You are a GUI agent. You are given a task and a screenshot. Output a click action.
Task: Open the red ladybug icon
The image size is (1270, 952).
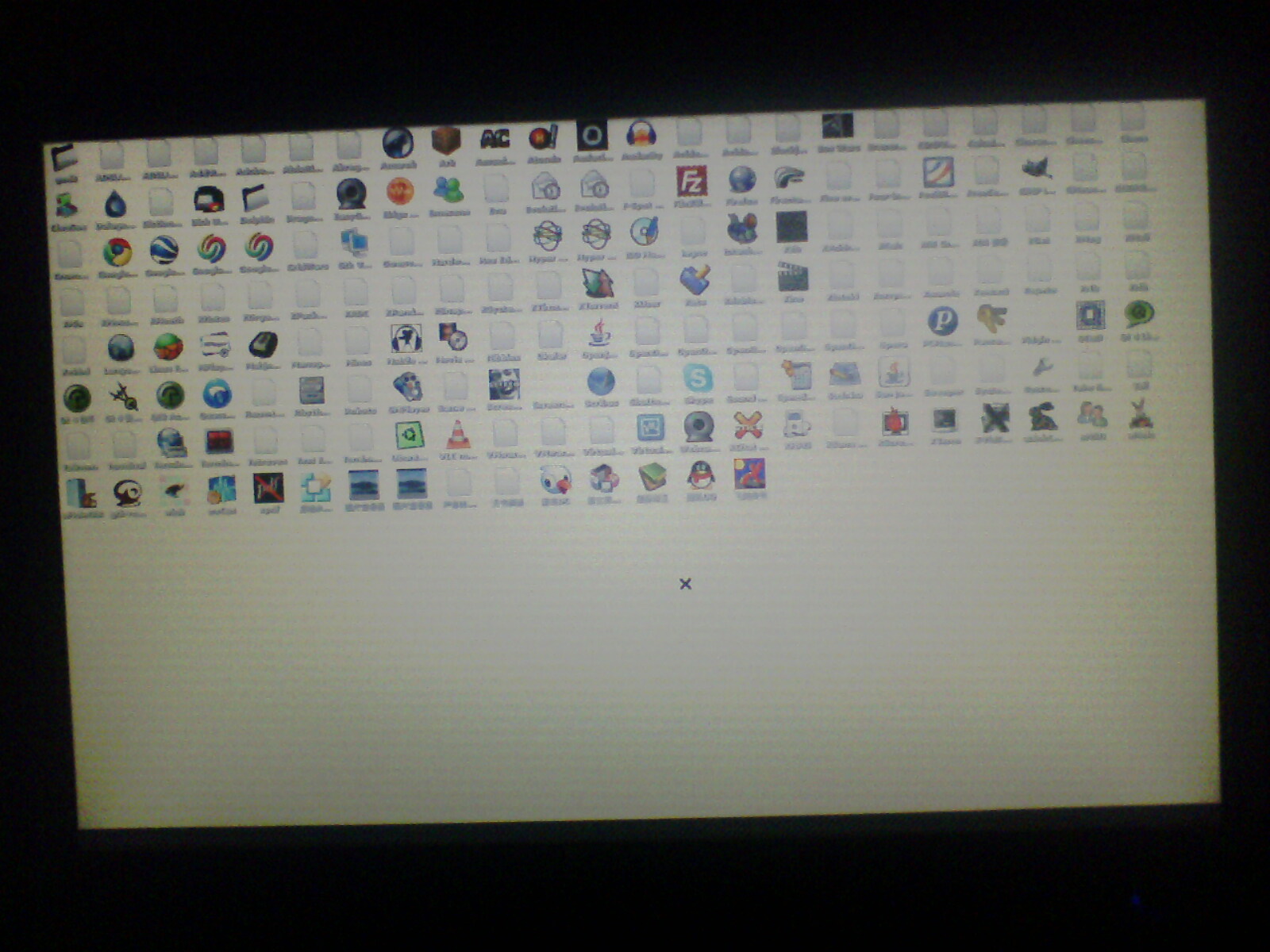[x=895, y=422]
